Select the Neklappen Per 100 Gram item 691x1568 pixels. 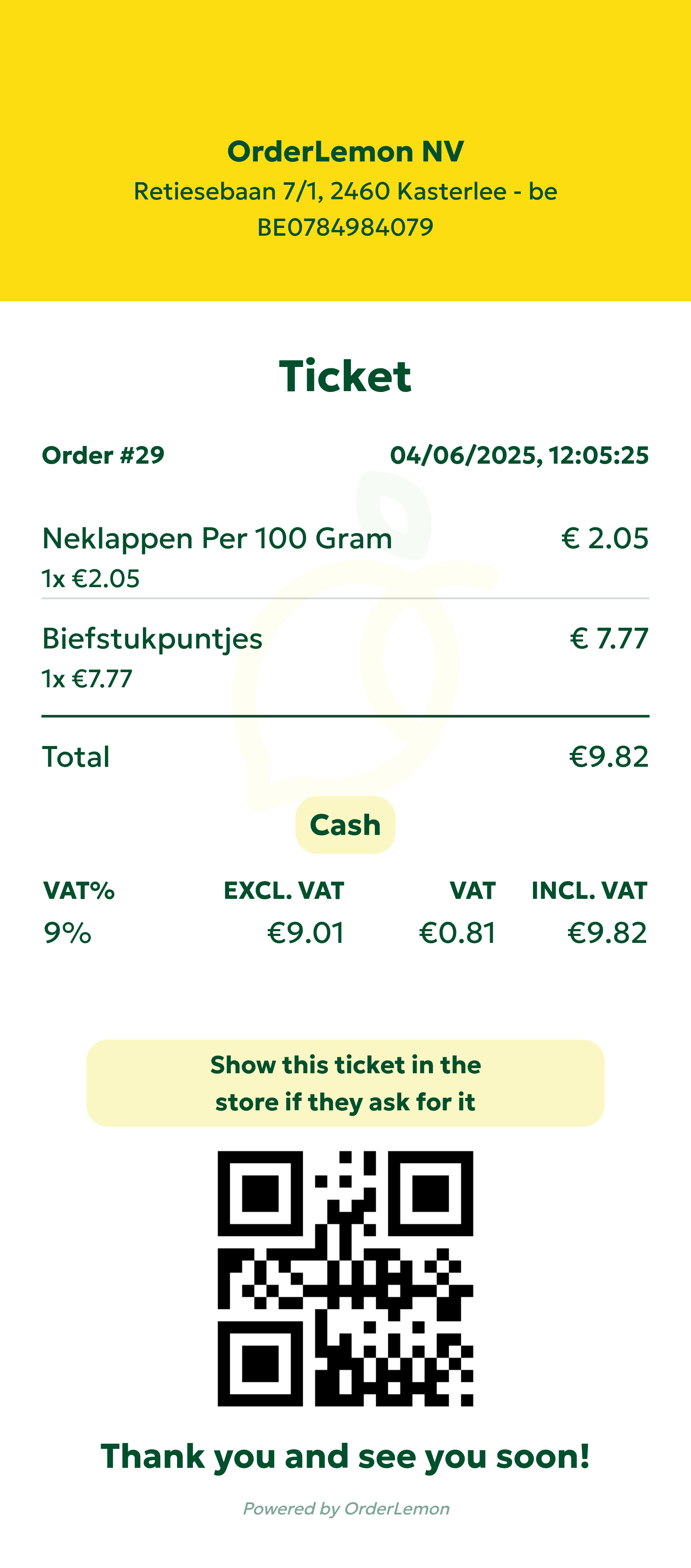217,538
